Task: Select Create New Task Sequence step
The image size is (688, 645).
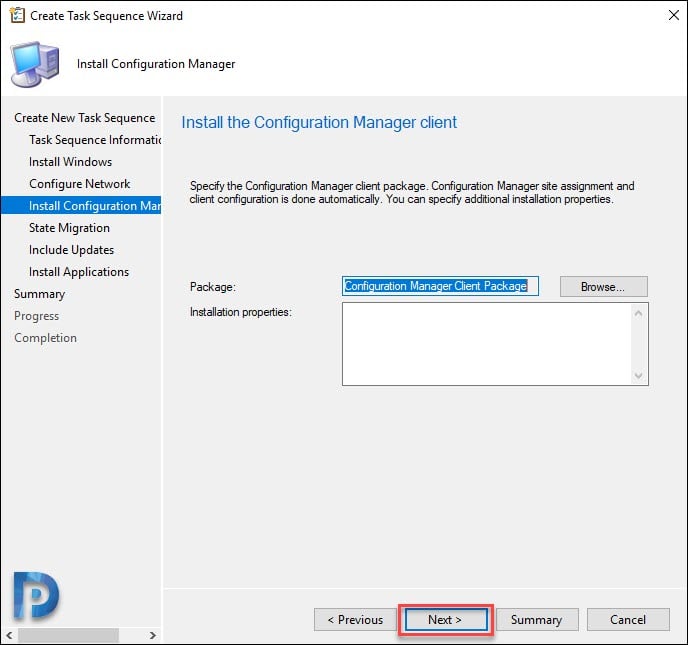Action: tap(84, 118)
